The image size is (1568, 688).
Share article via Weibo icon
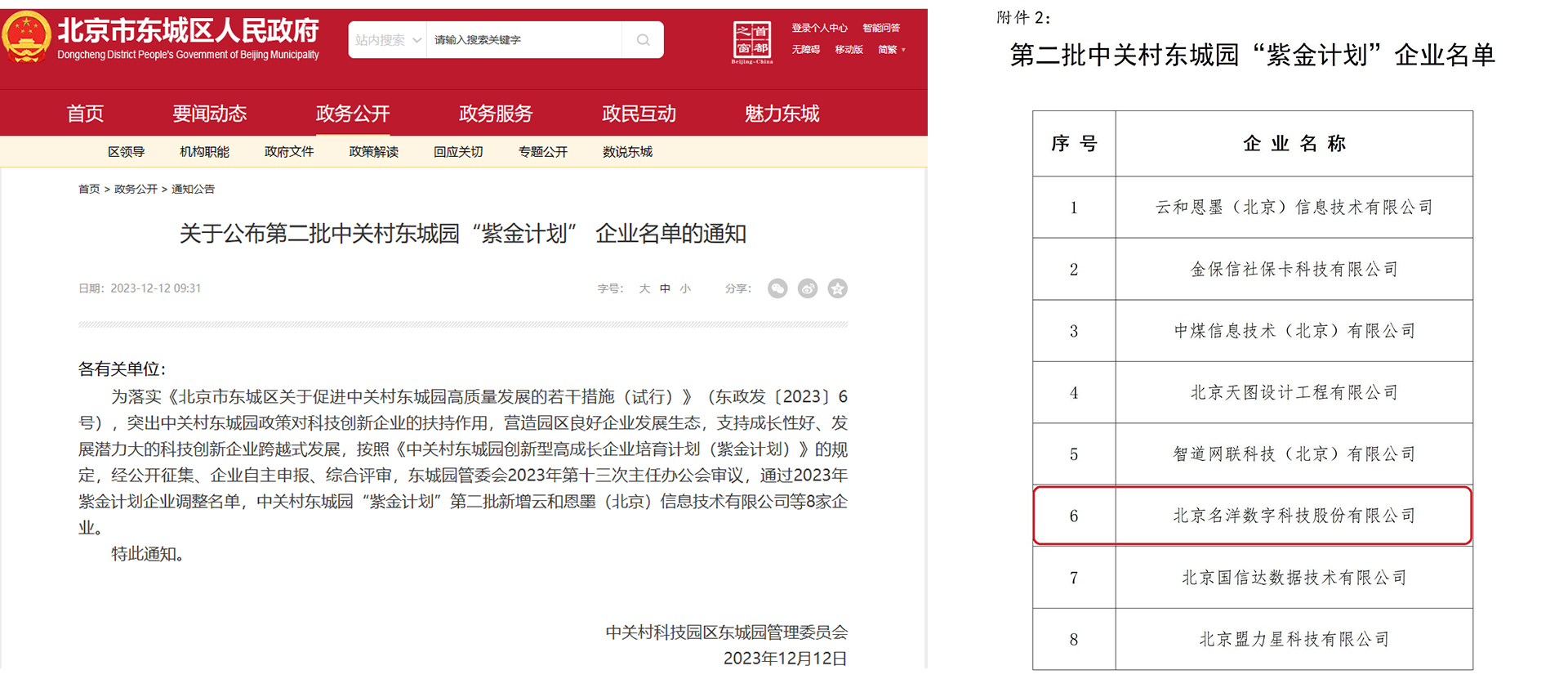click(808, 288)
